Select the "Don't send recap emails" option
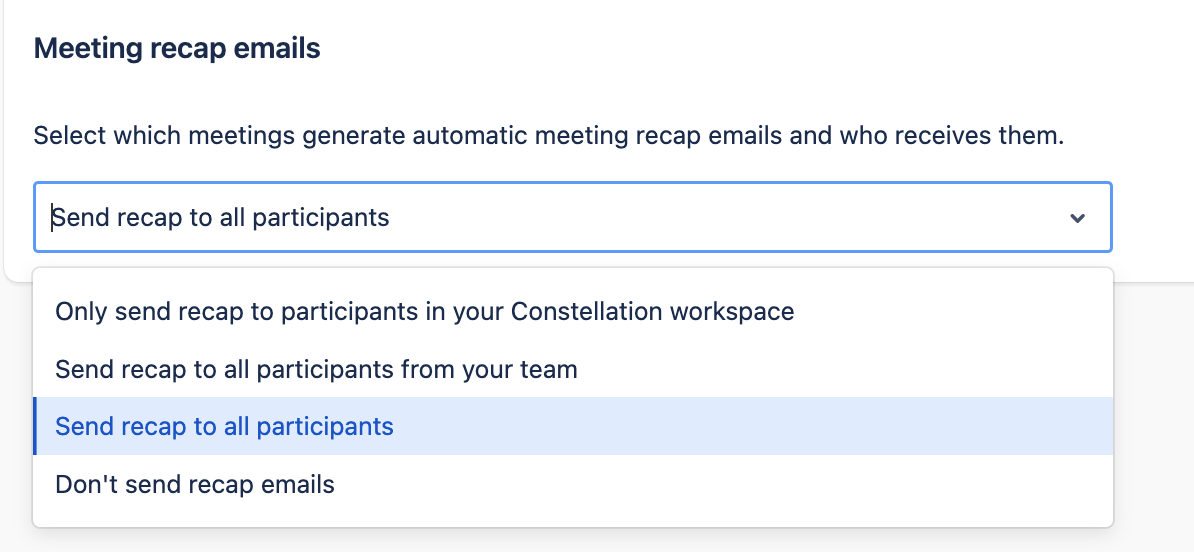1194x552 pixels. 195,486
